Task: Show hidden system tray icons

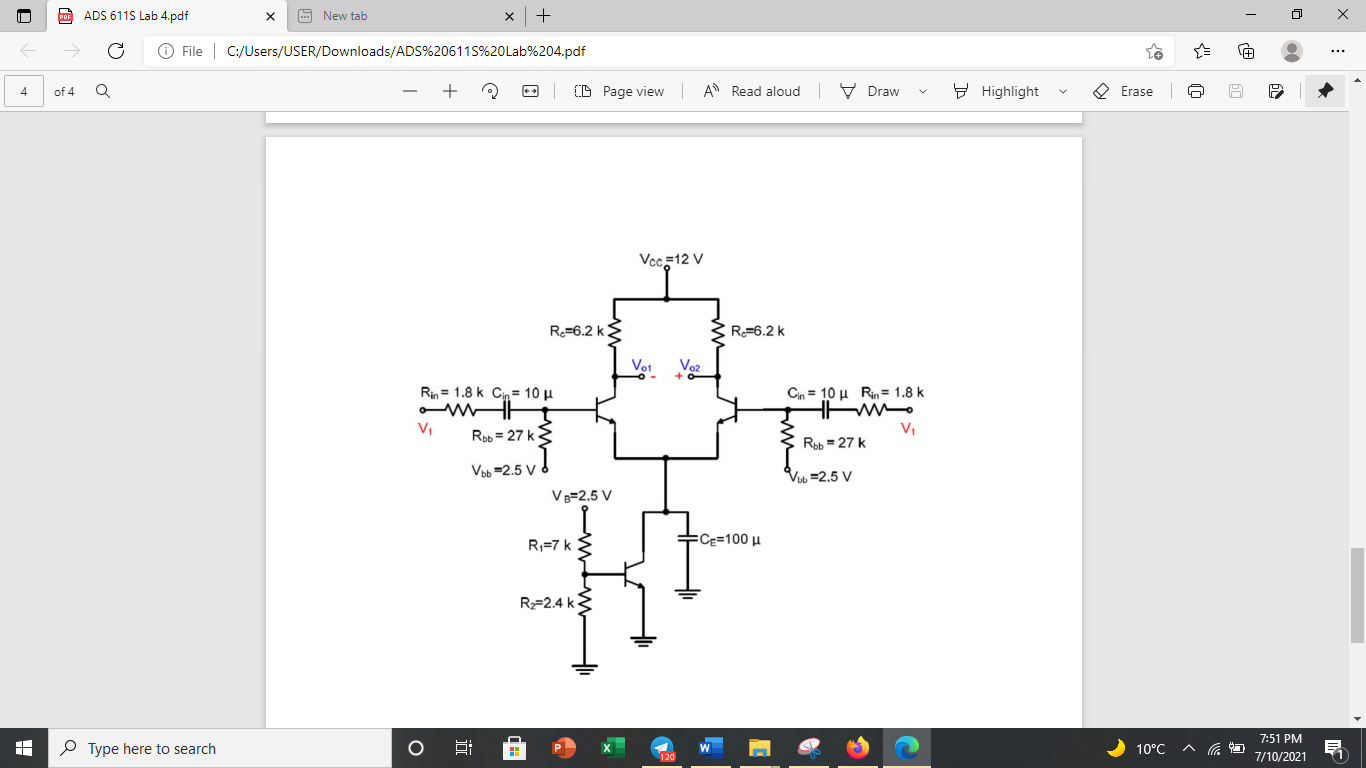Action: point(1189,748)
